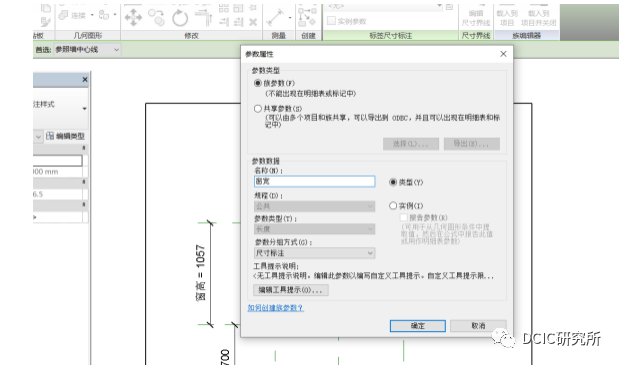Click the Delete X icon in Modify panel

(x=253, y=22)
